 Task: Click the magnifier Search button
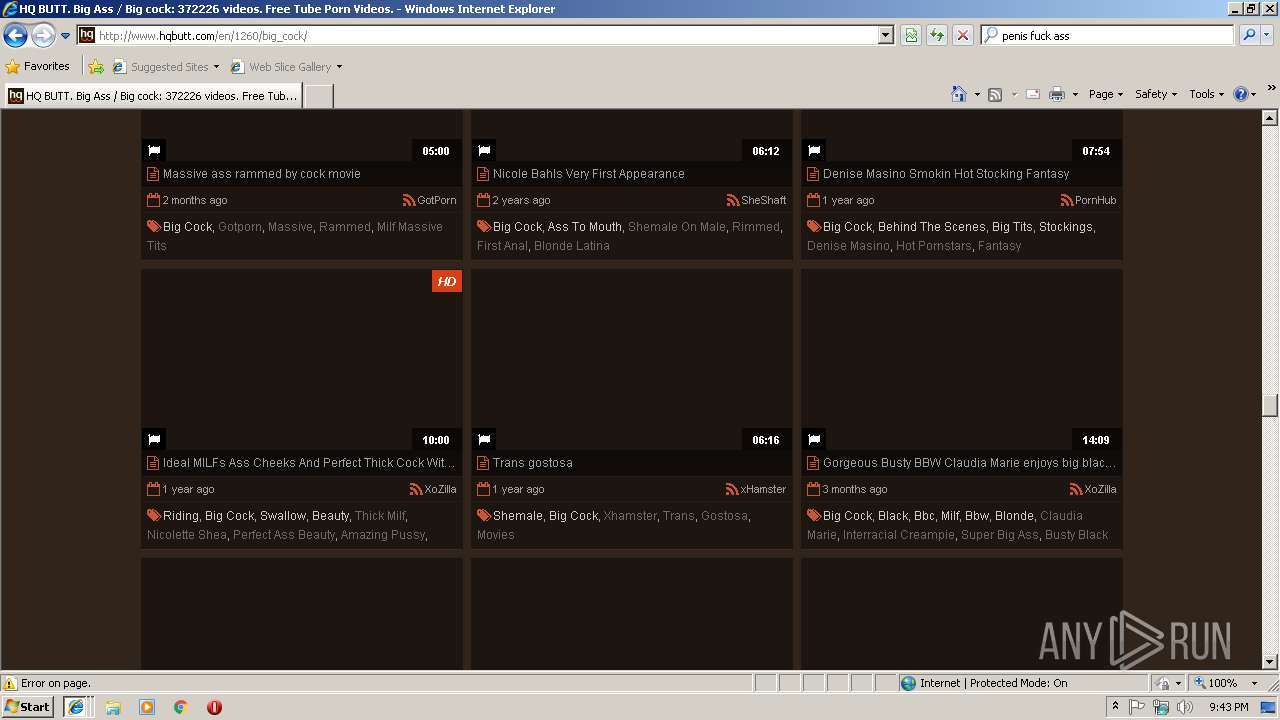pos(1249,35)
